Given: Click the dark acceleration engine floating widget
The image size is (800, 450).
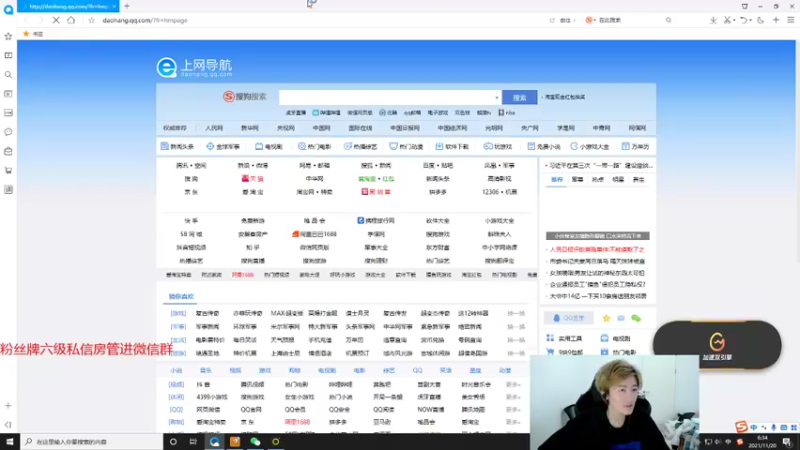Looking at the screenshot, I should pos(717,345).
